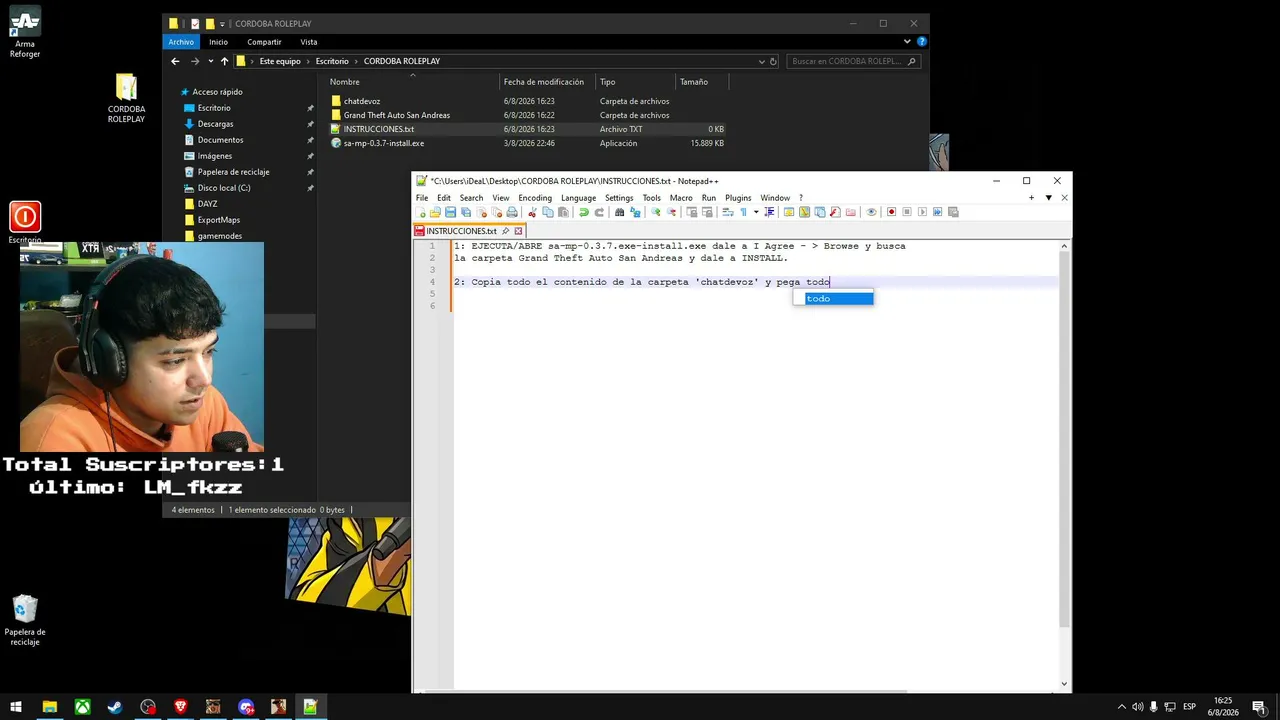Open Find with the binoculars icon
The image size is (1280, 720).
click(x=620, y=212)
